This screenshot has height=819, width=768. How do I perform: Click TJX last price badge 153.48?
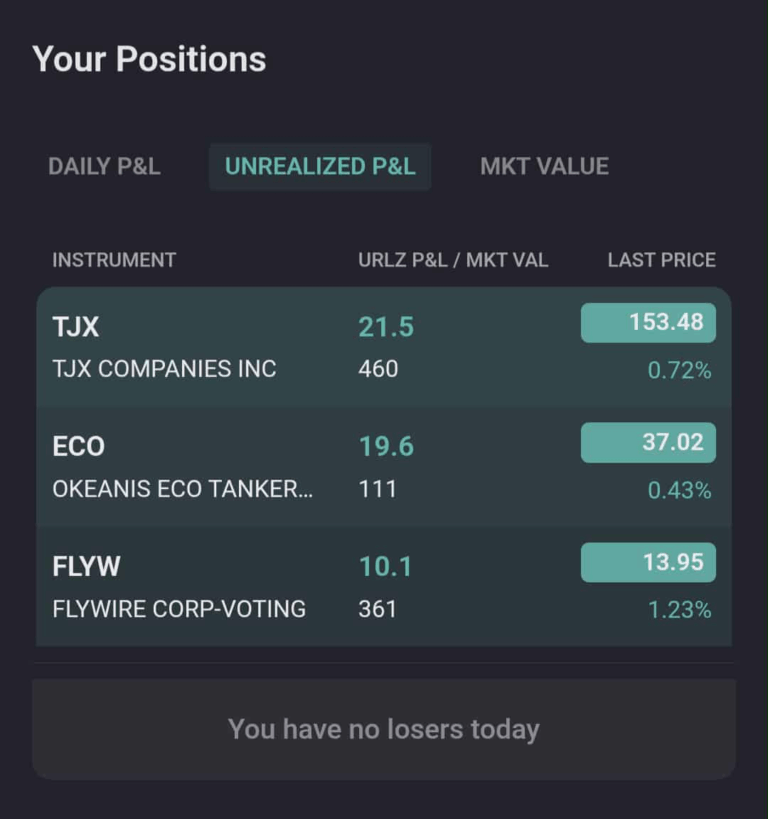coord(648,323)
